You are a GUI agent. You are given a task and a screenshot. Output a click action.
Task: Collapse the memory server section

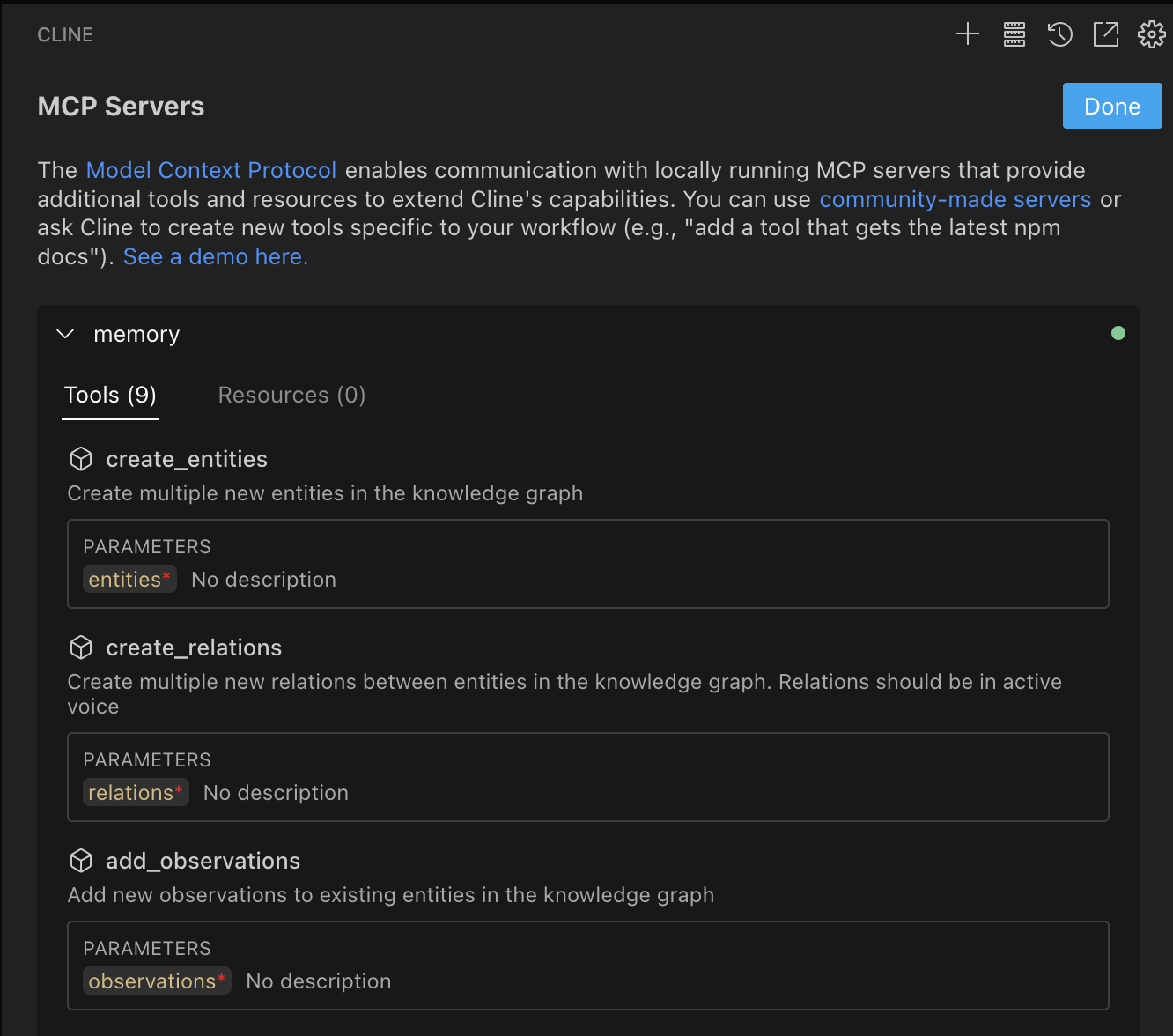pyautogui.click(x=65, y=333)
